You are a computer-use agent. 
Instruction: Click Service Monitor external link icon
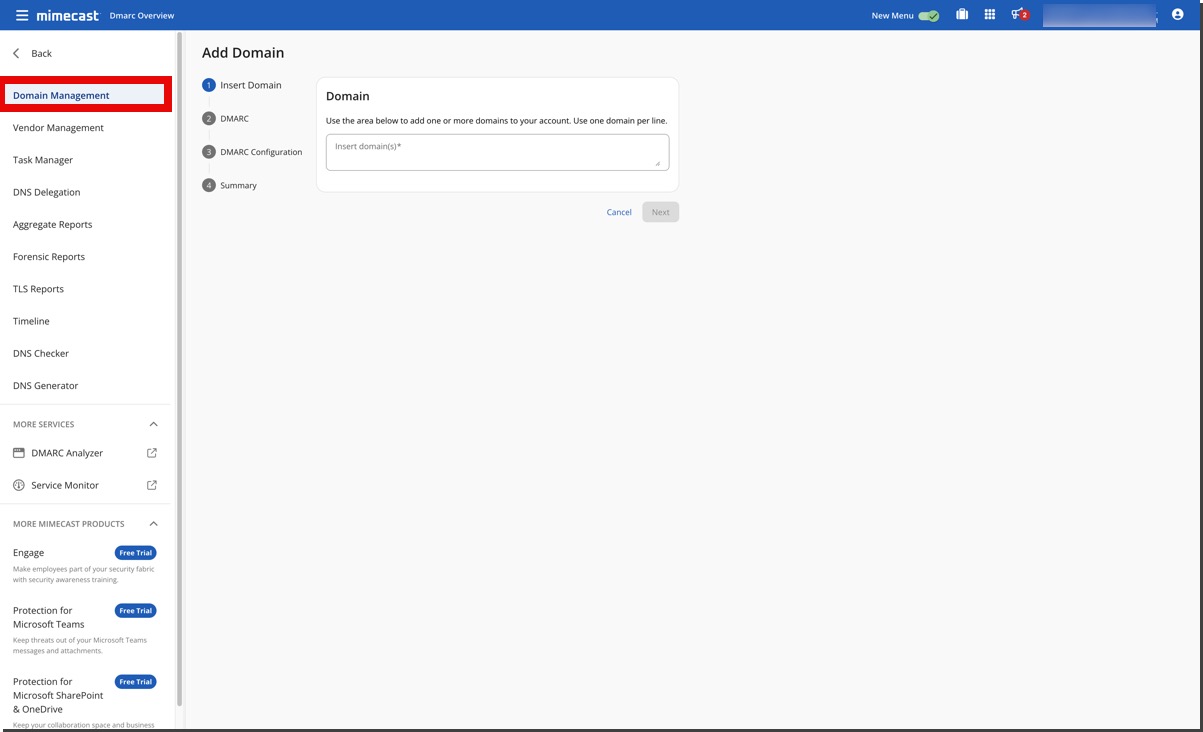(x=152, y=485)
